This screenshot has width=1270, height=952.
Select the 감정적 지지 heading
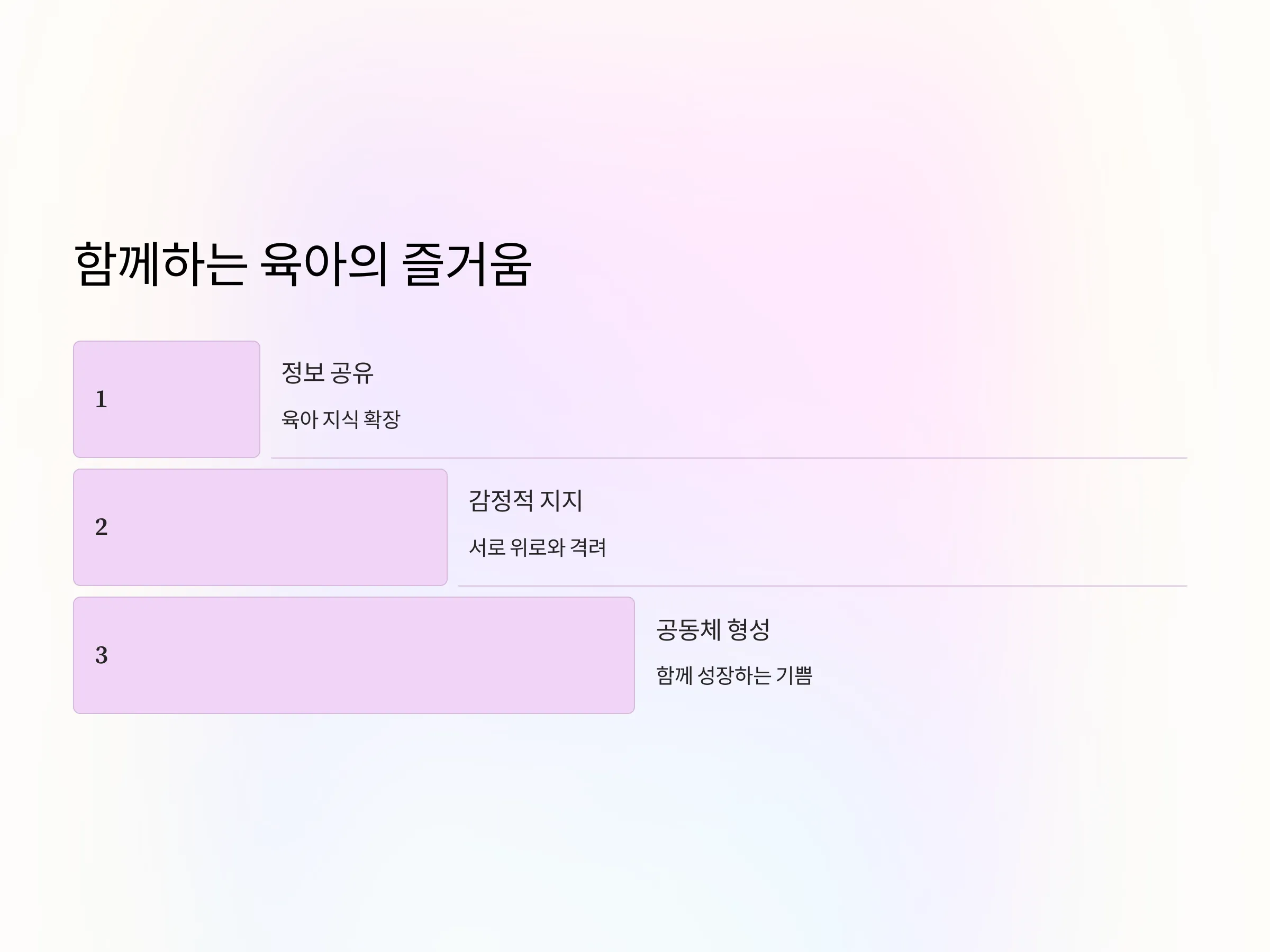[525, 501]
